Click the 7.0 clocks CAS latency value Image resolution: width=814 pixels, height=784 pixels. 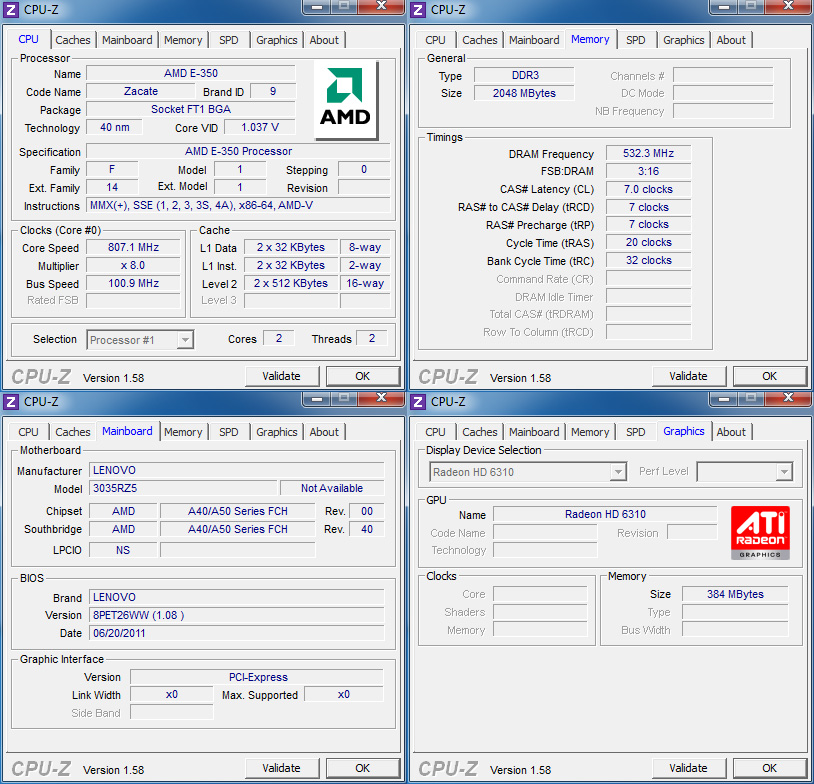click(x=648, y=190)
